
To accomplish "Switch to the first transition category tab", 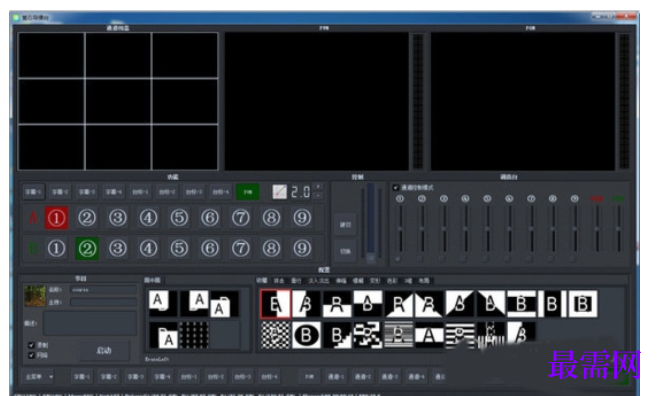I will point(262,280).
